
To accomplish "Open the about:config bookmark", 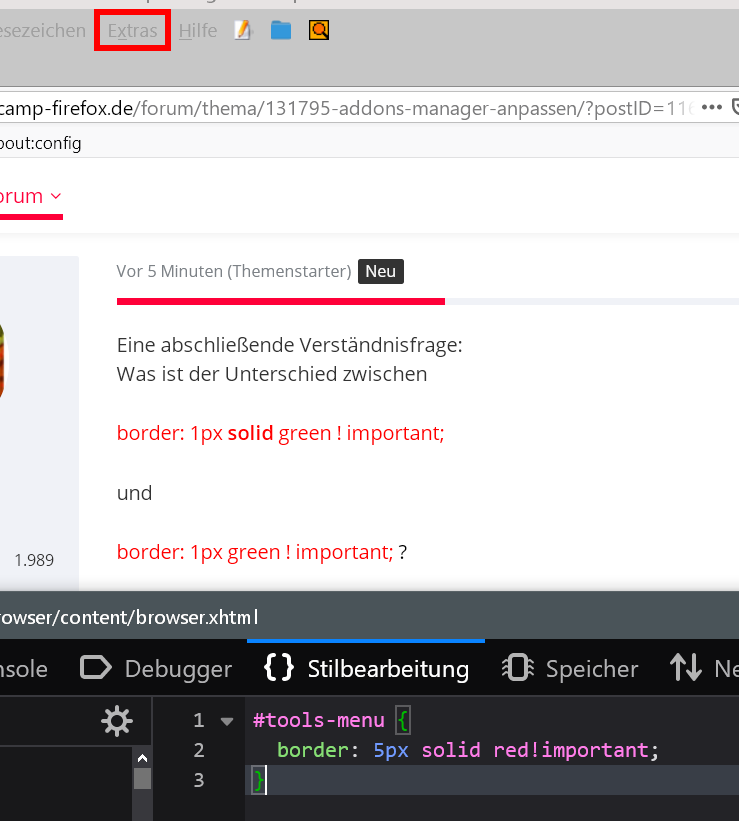I will pyautogui.click(x=40, y=143).
